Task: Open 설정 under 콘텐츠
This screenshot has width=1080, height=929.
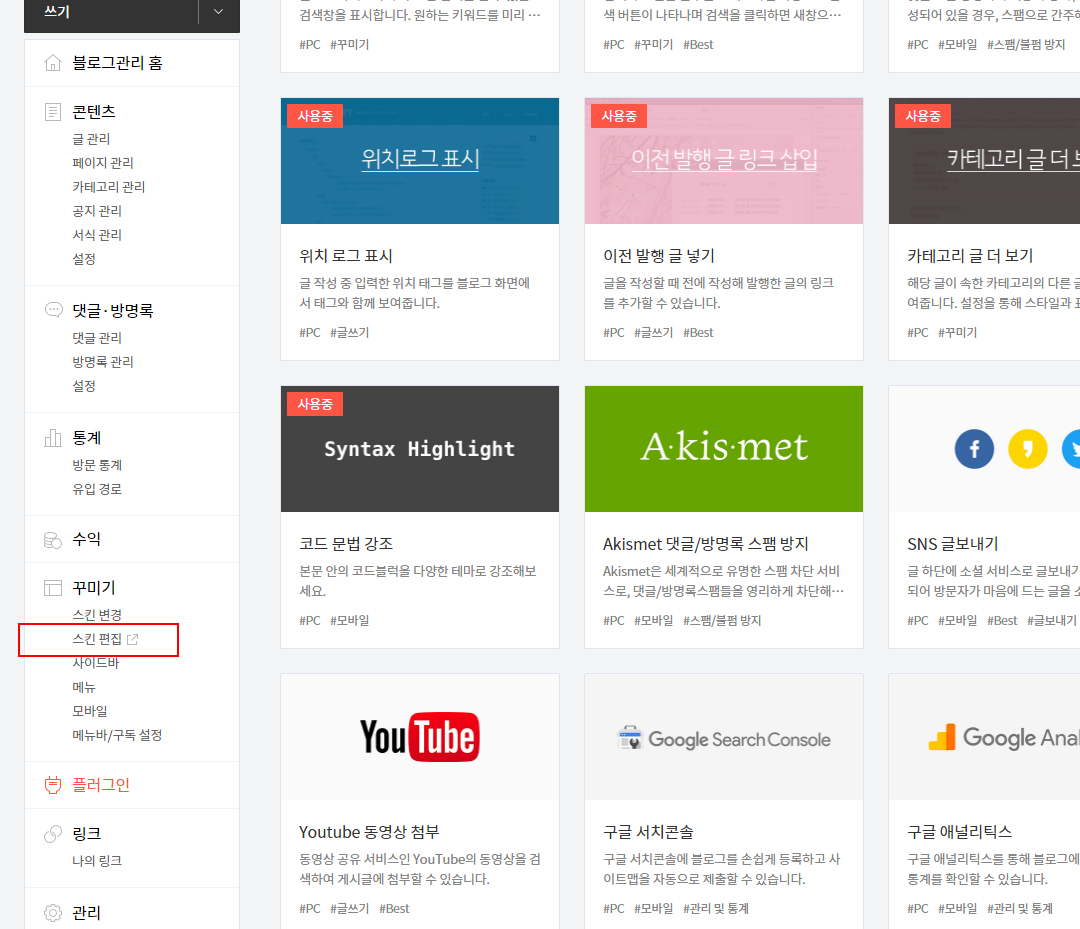Action: (84, 259)
